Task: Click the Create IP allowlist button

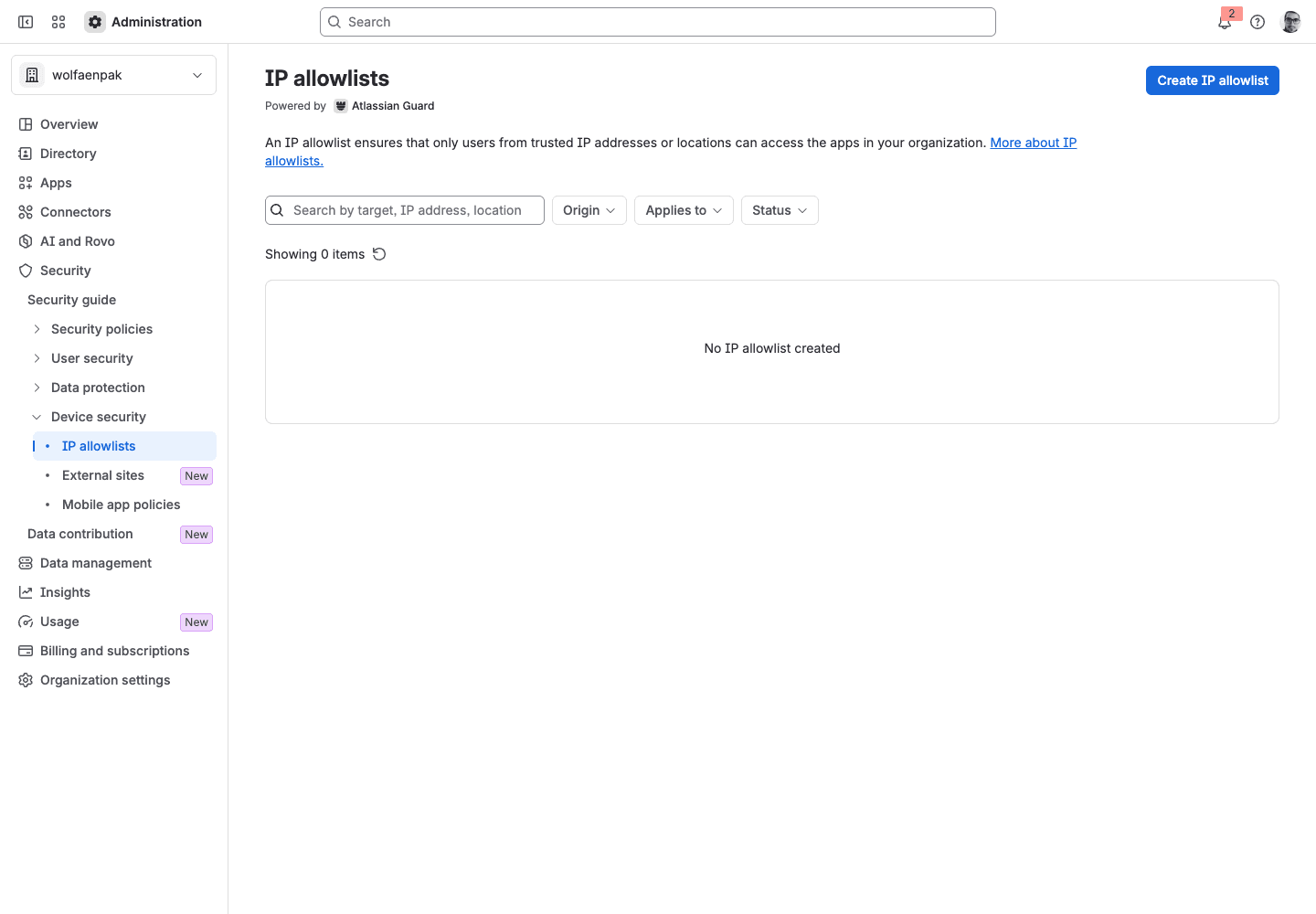Action: coord(1212,80)
